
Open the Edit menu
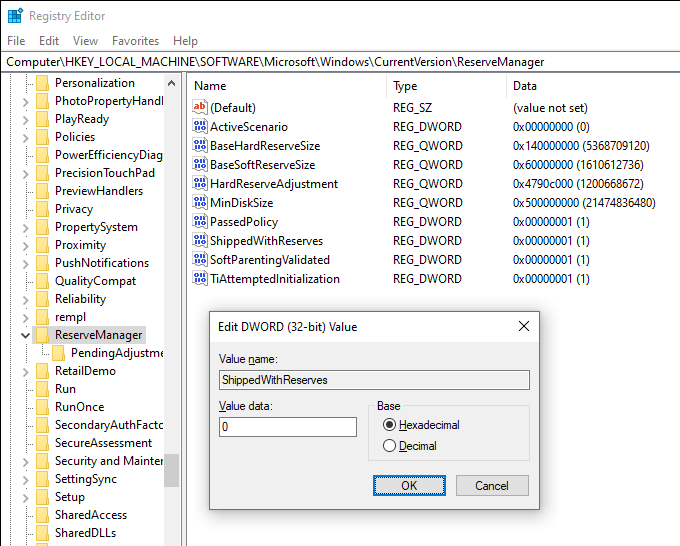click(x=49, y=41)
